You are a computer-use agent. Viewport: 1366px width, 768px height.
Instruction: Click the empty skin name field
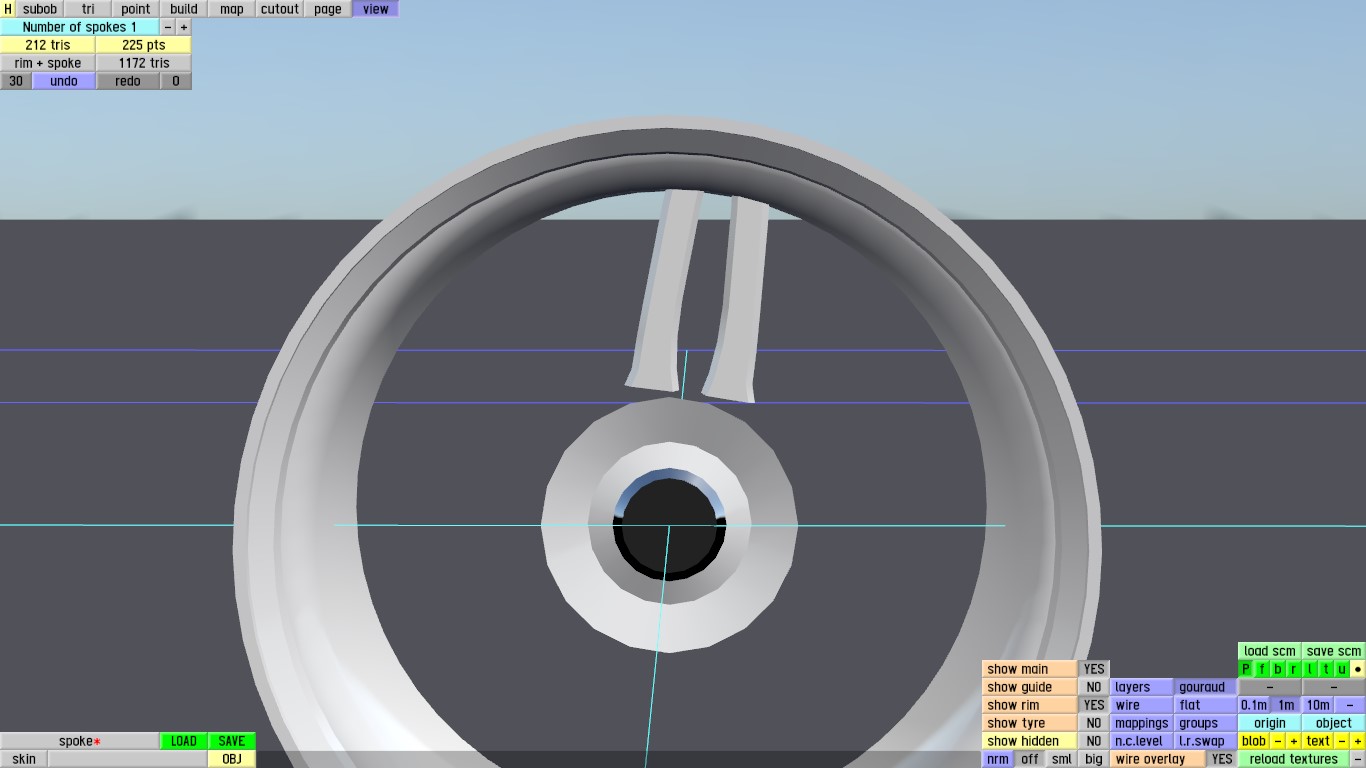(x=128, y=759)
